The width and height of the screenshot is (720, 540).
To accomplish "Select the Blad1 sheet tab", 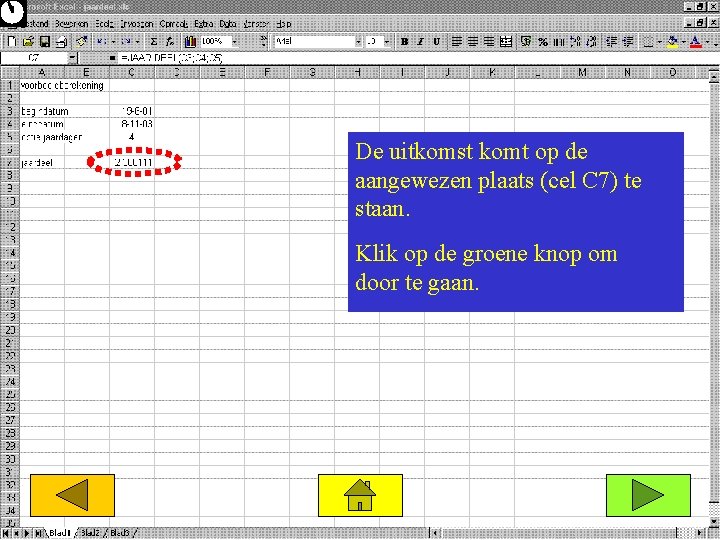I will click(60, 533).
